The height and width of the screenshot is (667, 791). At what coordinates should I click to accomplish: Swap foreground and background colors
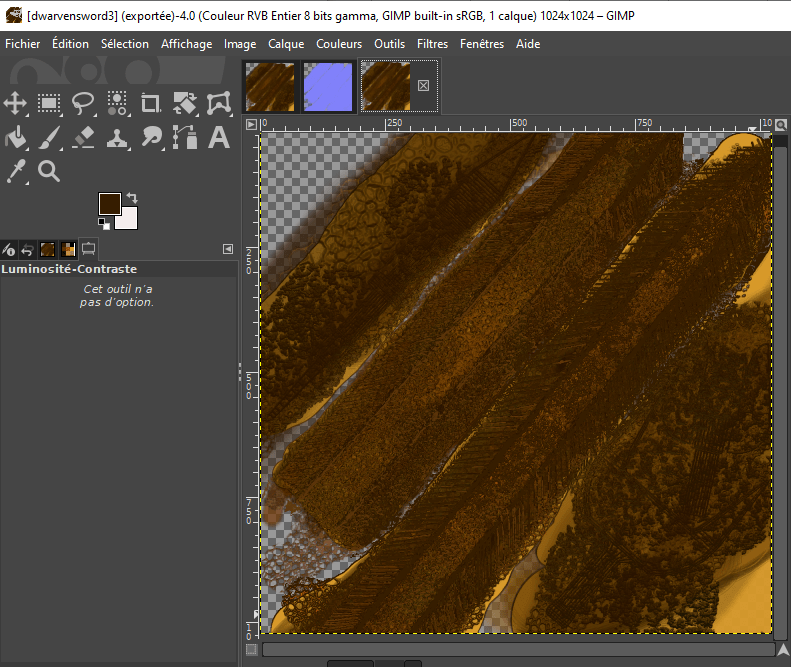[x=131, y=198]
